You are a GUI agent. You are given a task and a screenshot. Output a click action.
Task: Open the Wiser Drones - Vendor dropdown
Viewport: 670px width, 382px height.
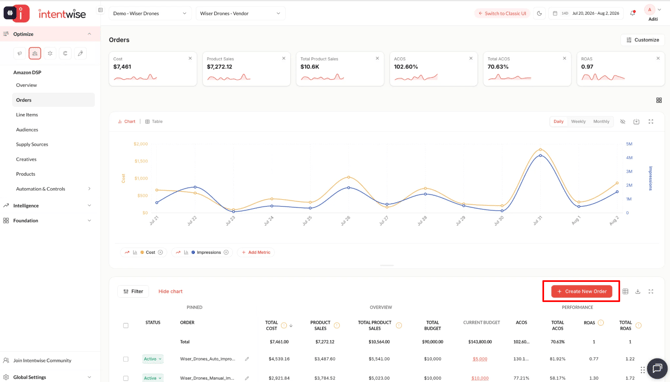point(240,13)
